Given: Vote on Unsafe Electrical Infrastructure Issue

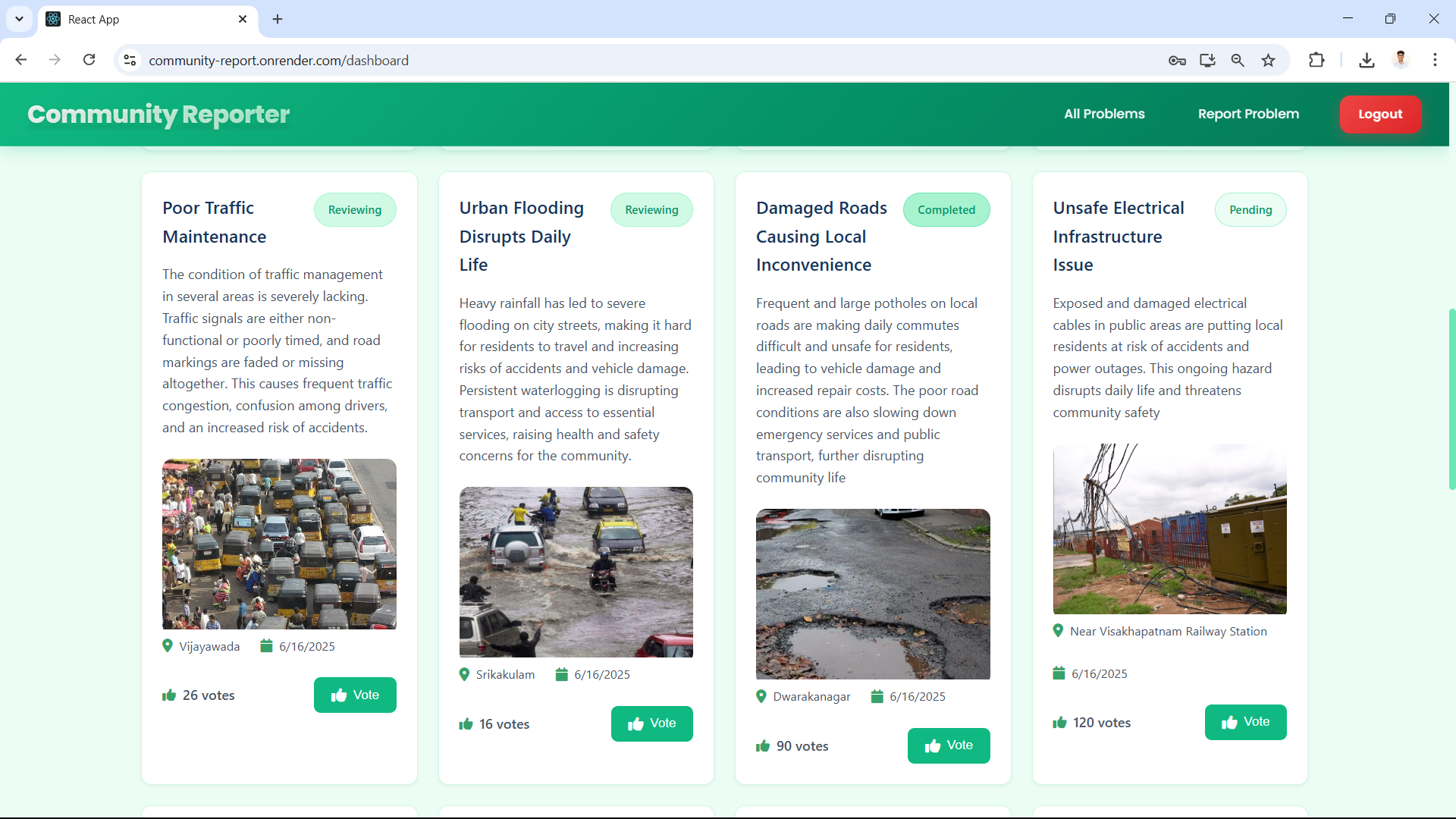Looking at the screenshot, I should click(x=1245, y=722).
